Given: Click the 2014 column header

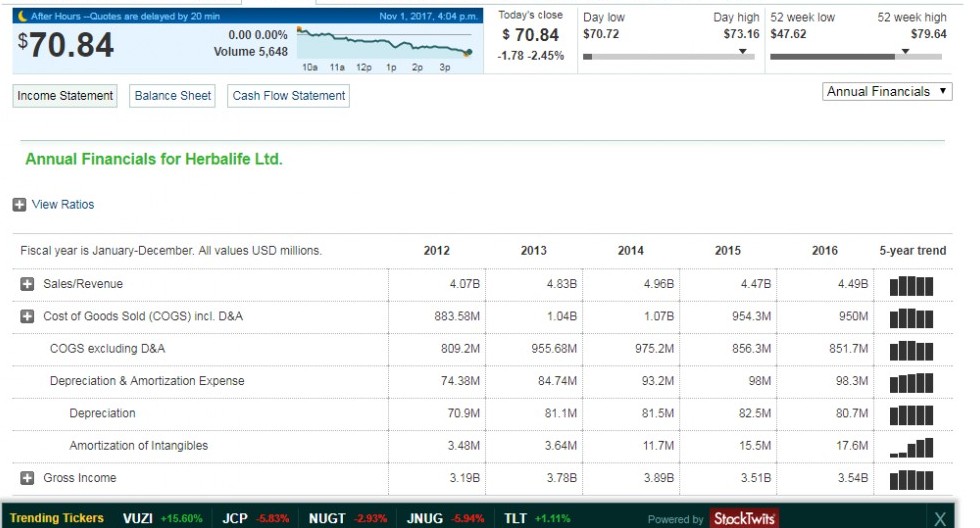Looking at the screenshot, I should pos(631,251).
